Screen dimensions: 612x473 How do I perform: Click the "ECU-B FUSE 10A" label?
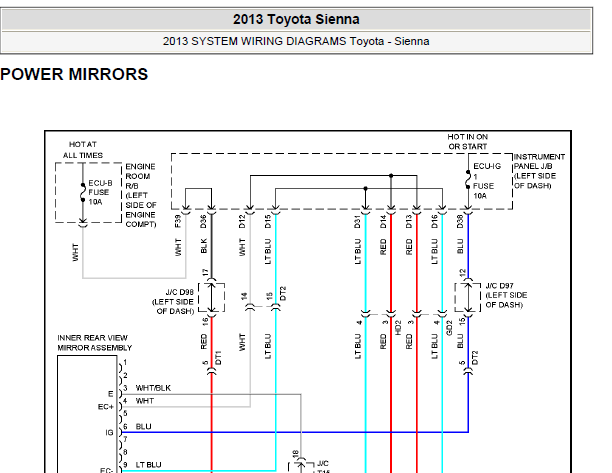(x=100, y=192)
